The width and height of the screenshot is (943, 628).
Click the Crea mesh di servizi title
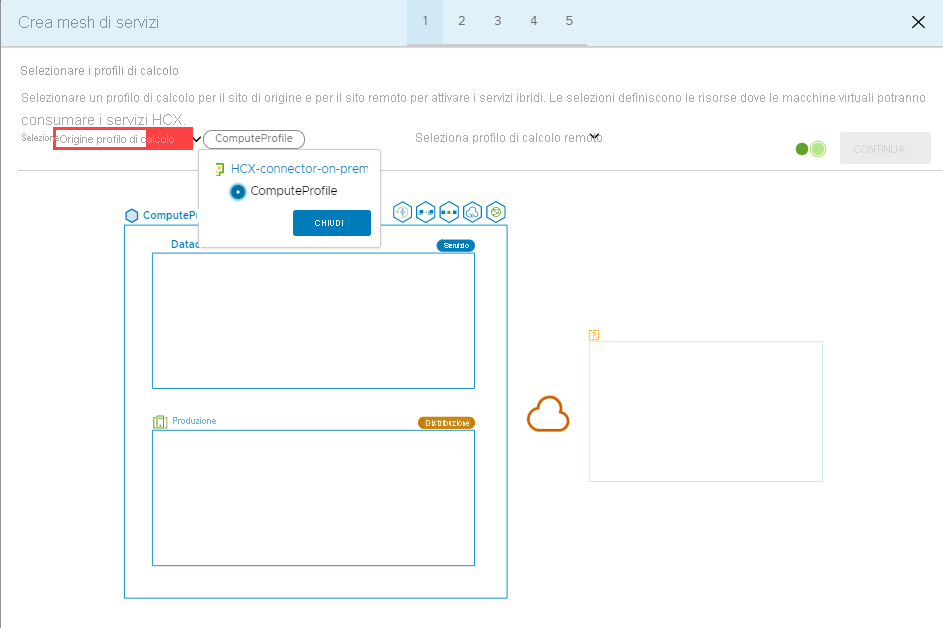click(x=88, y=22)
